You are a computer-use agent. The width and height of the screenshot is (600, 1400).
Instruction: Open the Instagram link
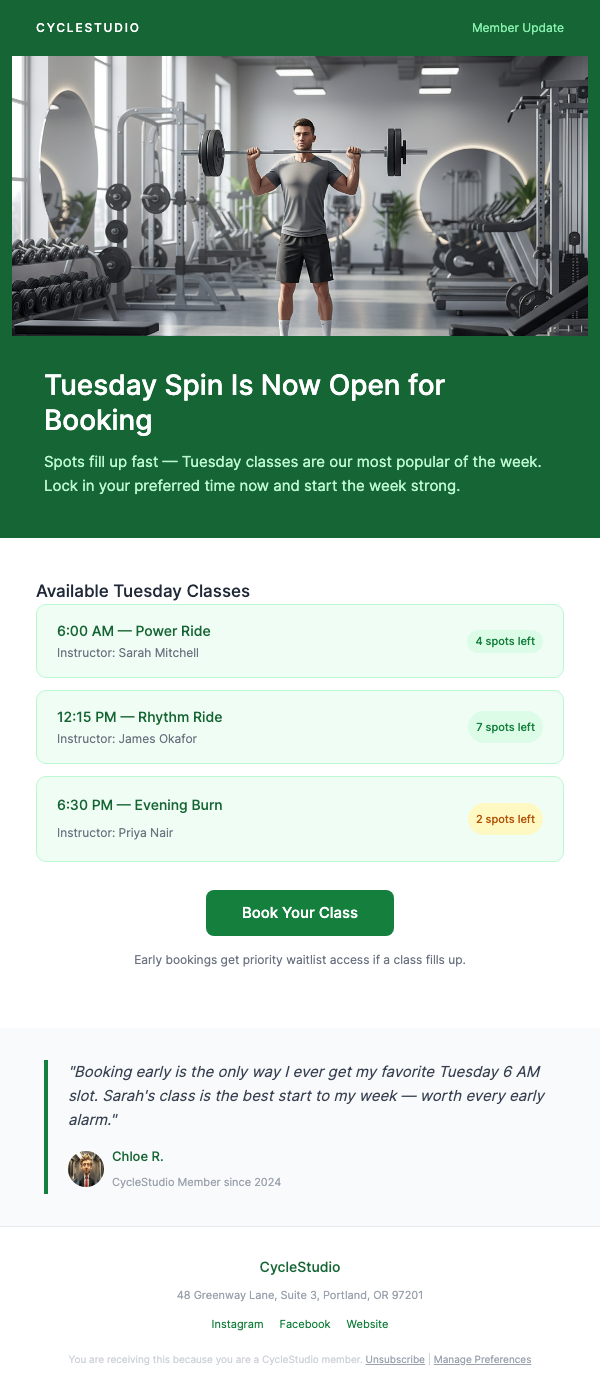237,1323
